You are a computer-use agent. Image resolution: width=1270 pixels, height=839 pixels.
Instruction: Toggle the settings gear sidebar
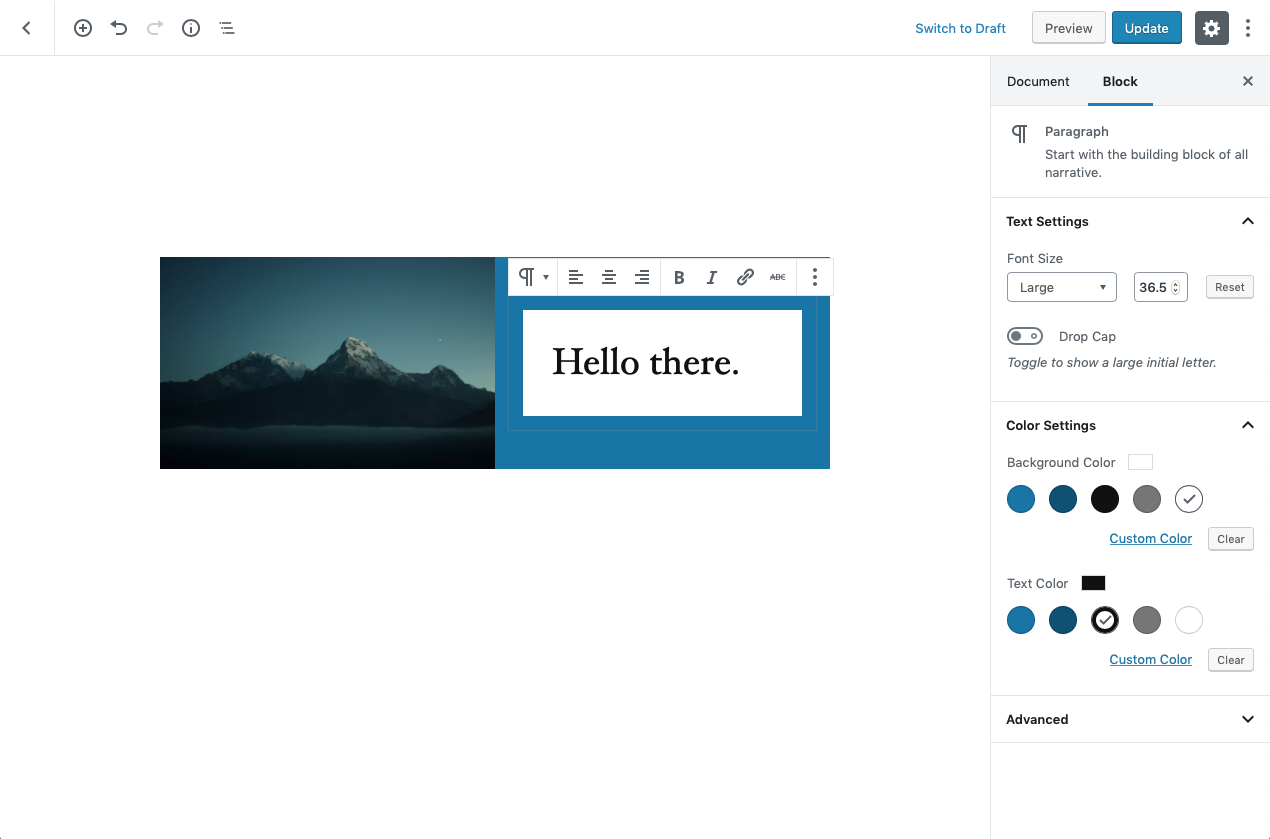1211,28
